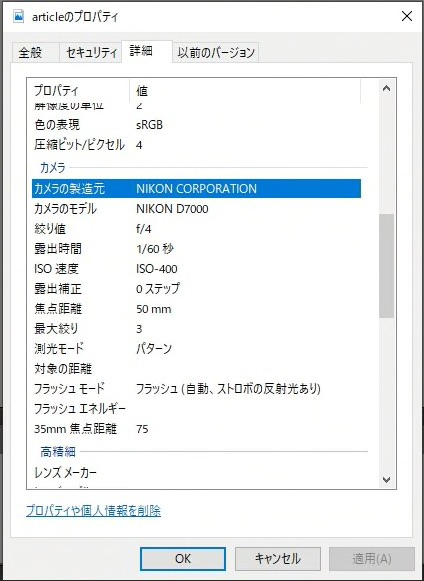Select the カメラの製造元 row

point(196,189)
